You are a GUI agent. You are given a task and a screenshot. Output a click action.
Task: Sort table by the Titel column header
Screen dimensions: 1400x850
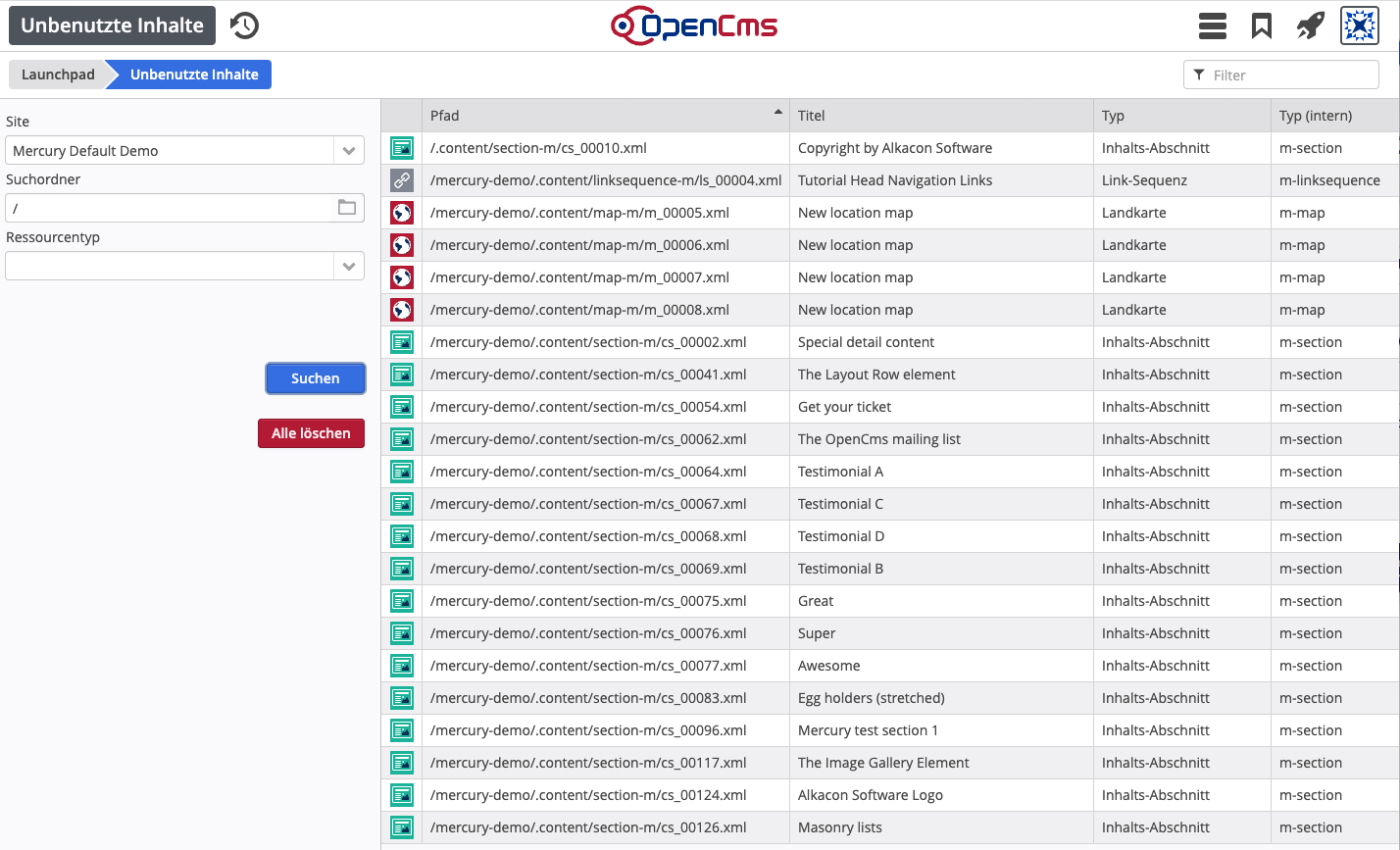tap(940, 116)
